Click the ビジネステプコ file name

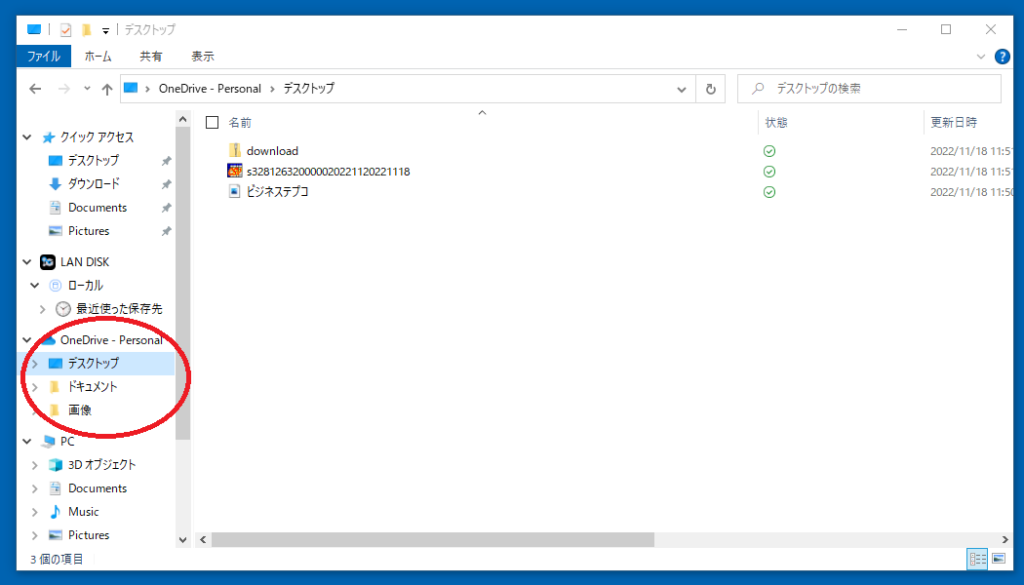(x=278, y=192)
